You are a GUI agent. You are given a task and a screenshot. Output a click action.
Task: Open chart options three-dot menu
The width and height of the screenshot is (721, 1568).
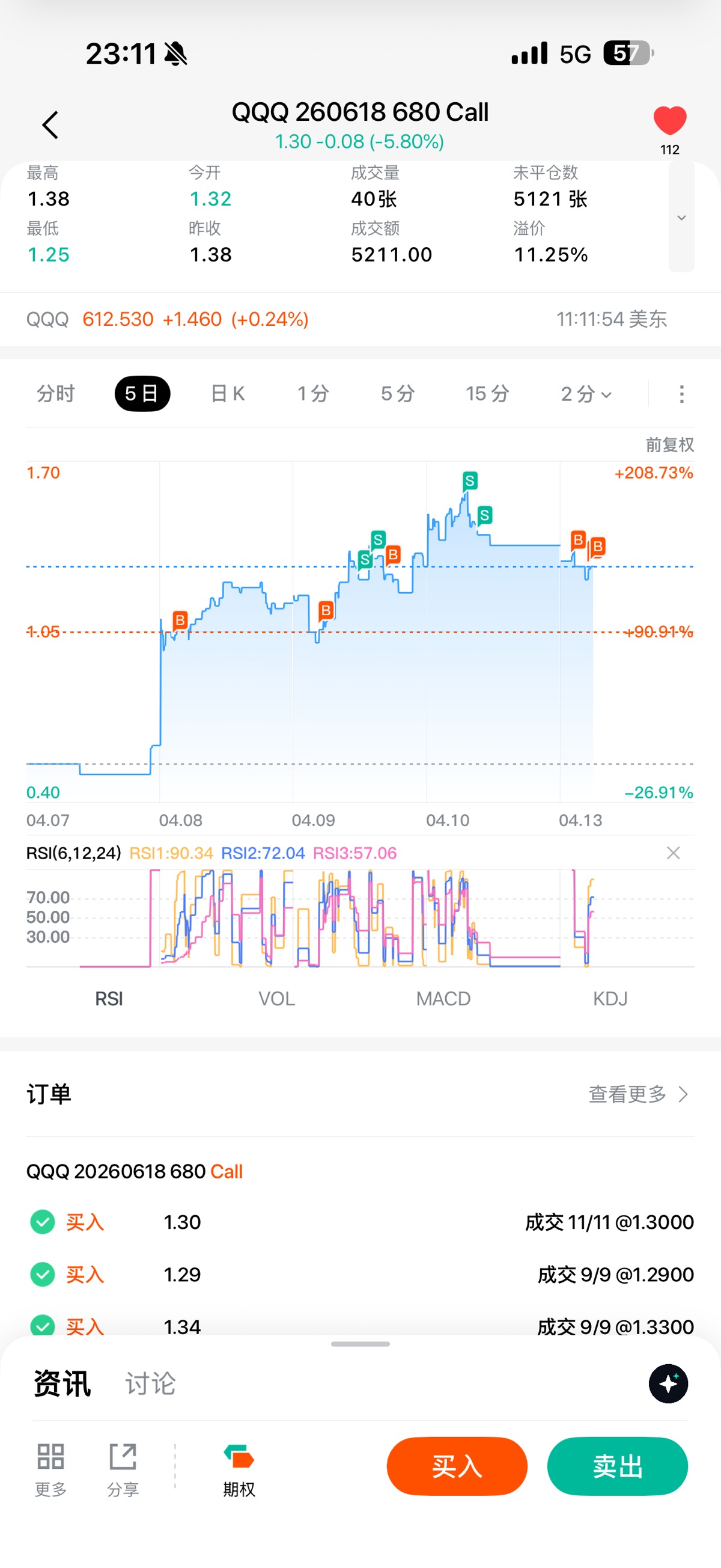(681, 394)
